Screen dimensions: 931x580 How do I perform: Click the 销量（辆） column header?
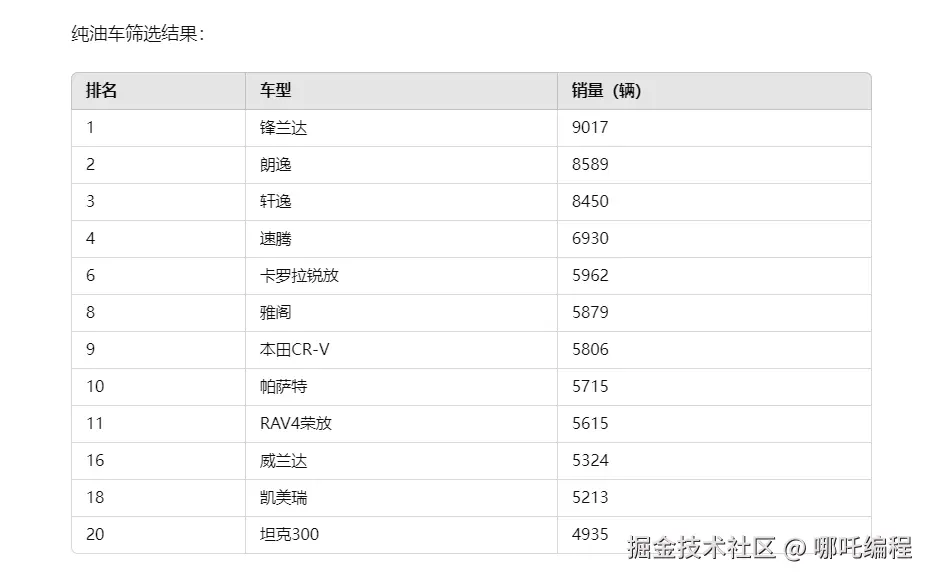[606, 91]
